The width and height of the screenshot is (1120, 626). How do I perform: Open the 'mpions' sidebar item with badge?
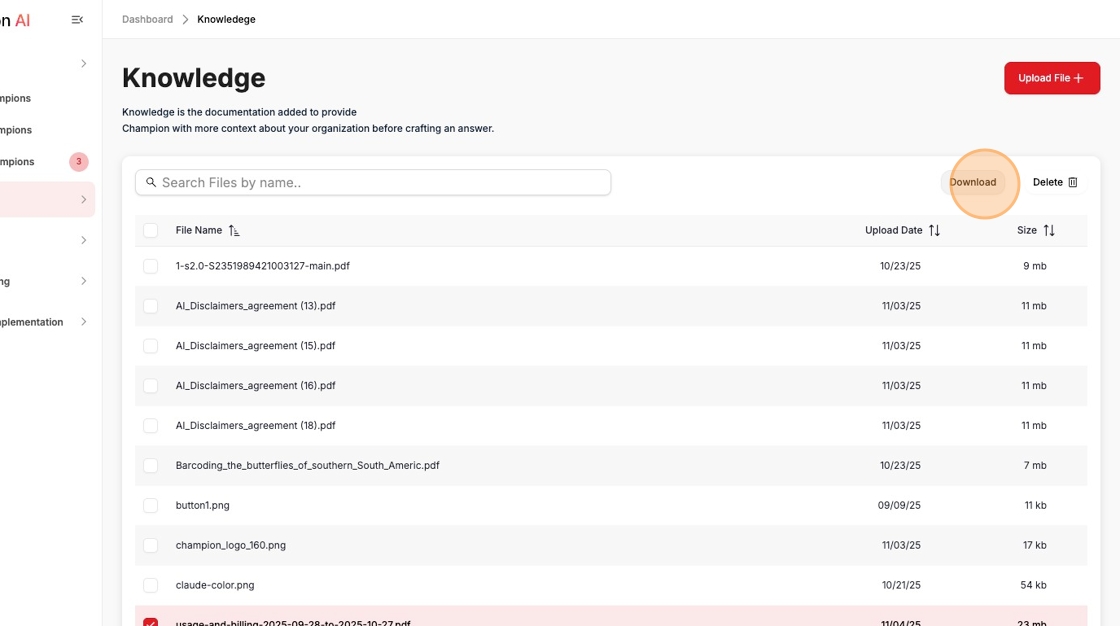click(17, 162)
